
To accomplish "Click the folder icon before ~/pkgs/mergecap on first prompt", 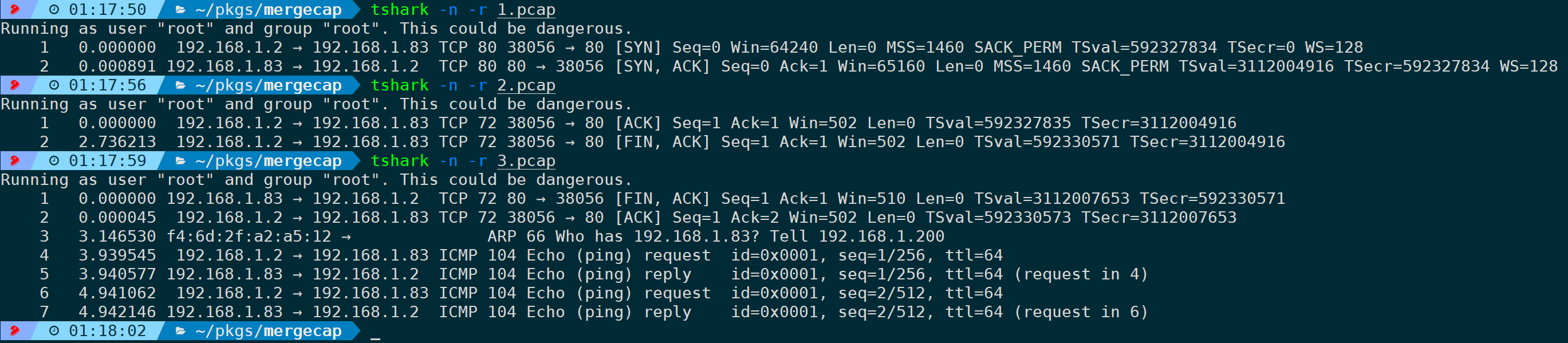I will [x=180, y=10].
